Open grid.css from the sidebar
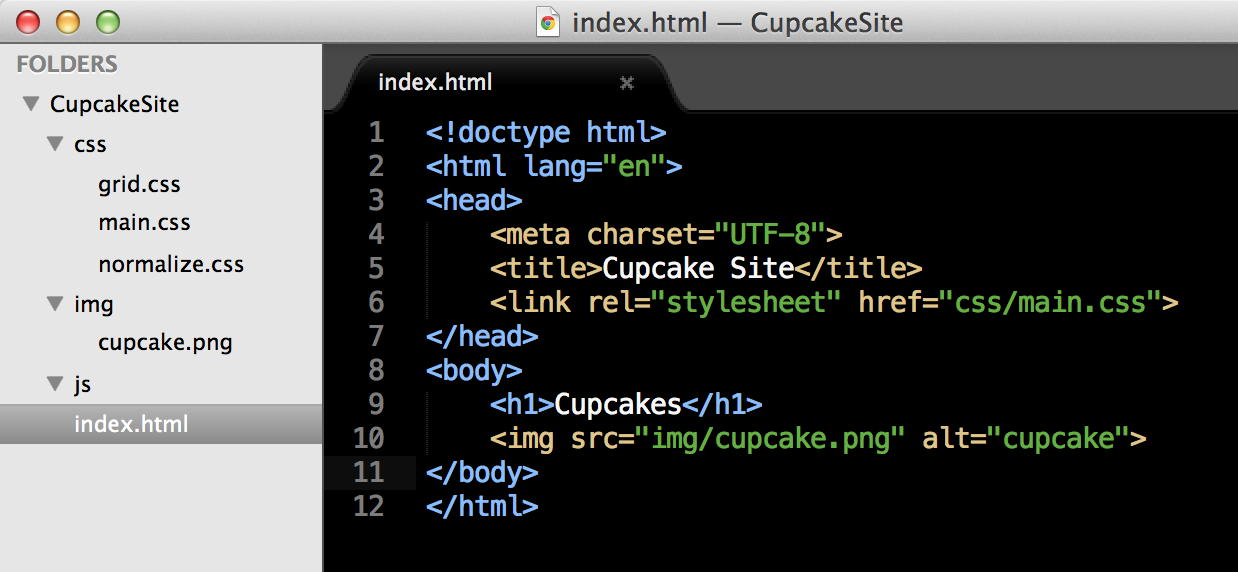This screenshot has width=1238, height=572. (x=139, y=185)
